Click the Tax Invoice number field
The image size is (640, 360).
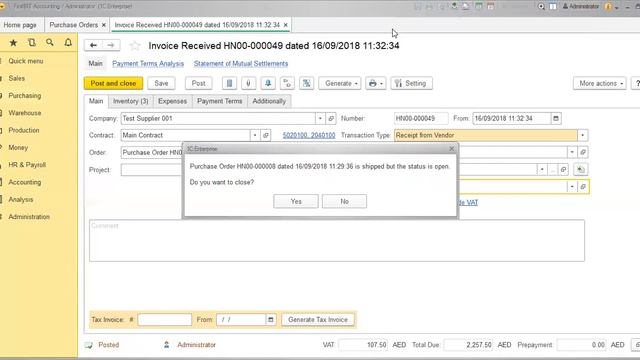click(x=164, y=320)
